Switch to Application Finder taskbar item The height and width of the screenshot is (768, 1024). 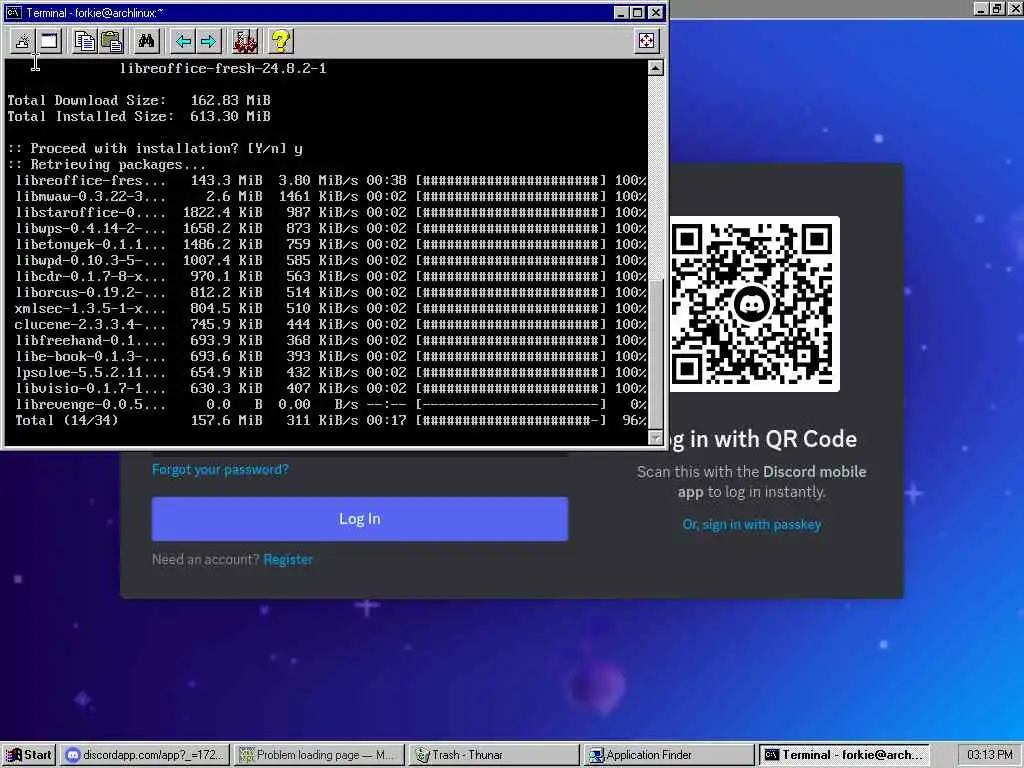tap(668, 755)
